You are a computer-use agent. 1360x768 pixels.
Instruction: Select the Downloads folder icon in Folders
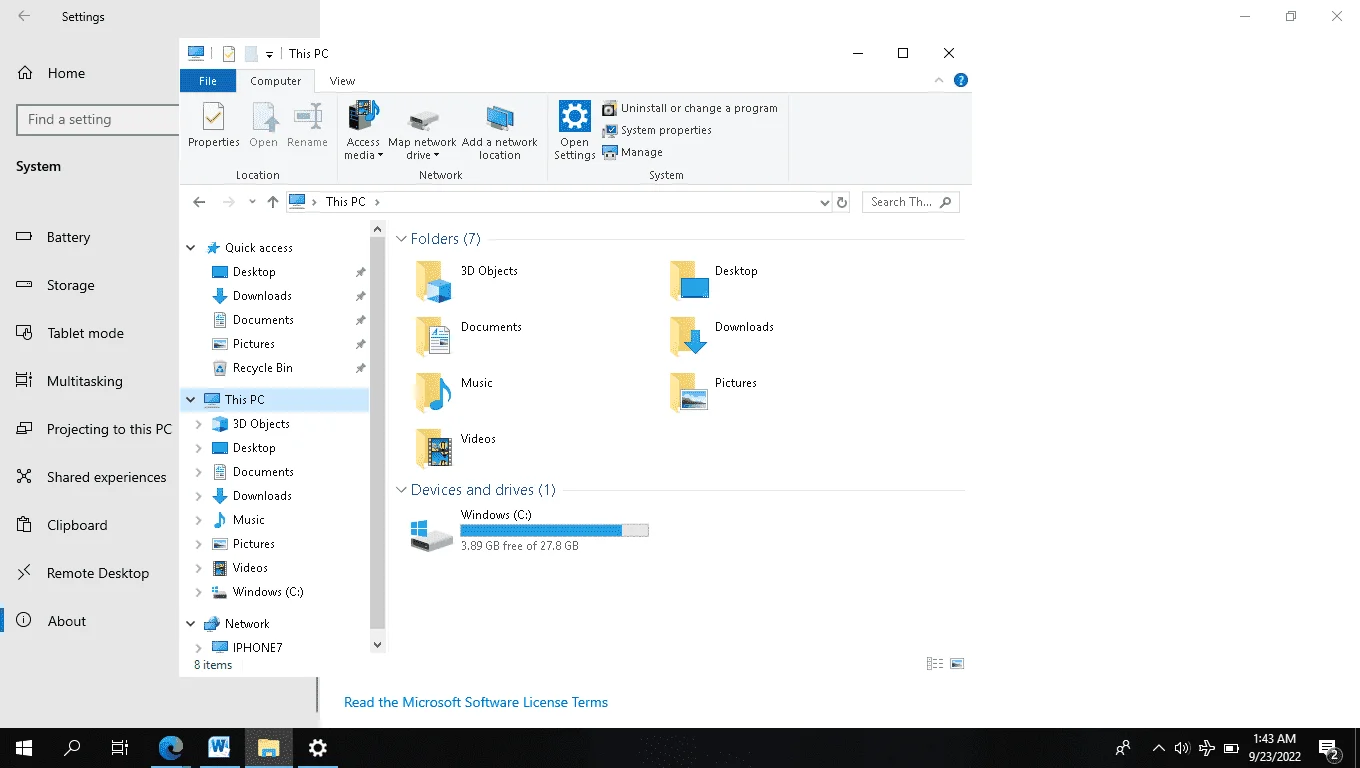click(x=689, y=337)
